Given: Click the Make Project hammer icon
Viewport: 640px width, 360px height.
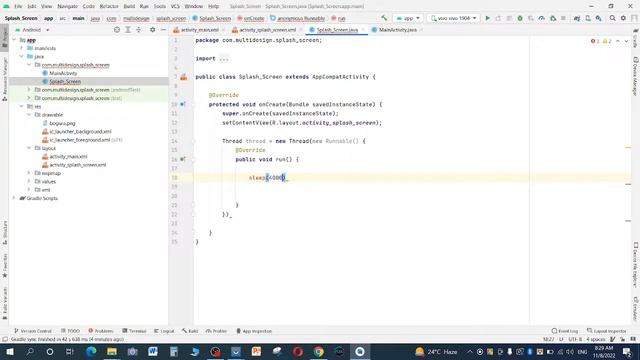Looking at the screenshot, I should pyautogui.click(x=384, y=18).
